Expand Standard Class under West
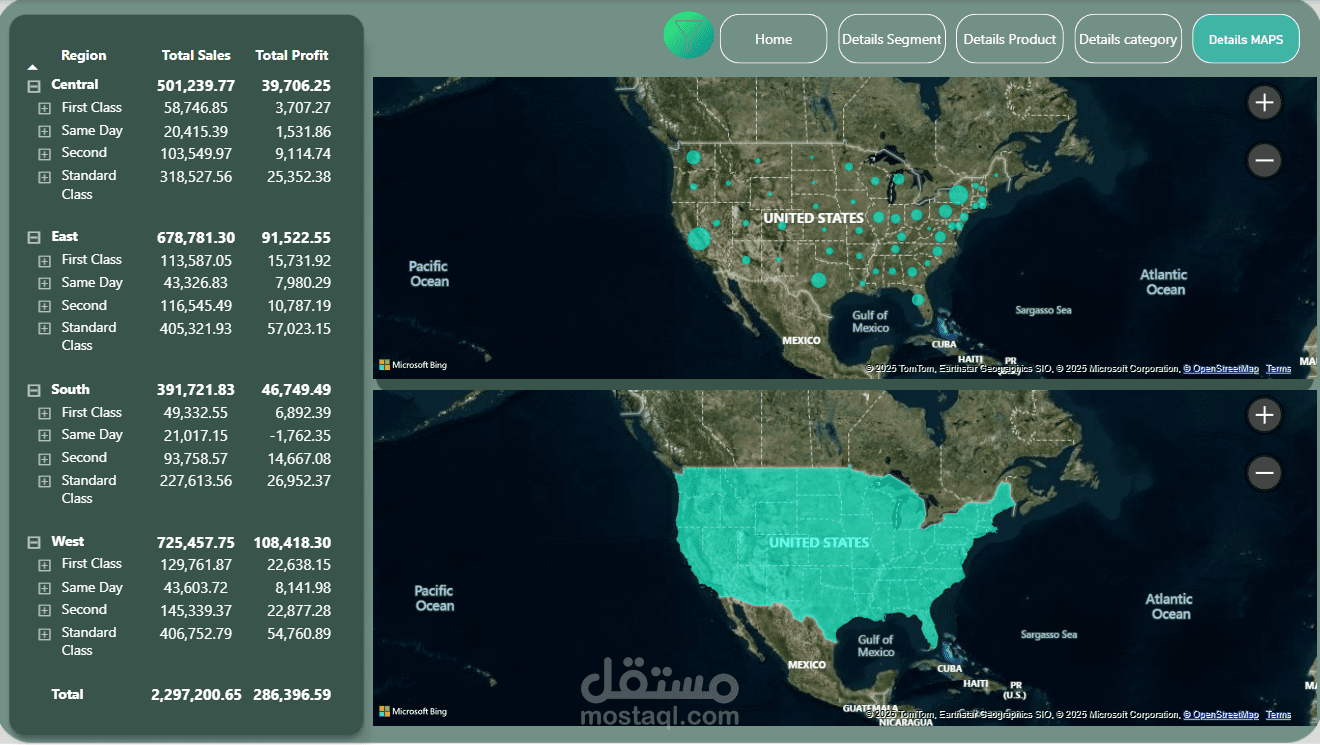 point(44,634)
